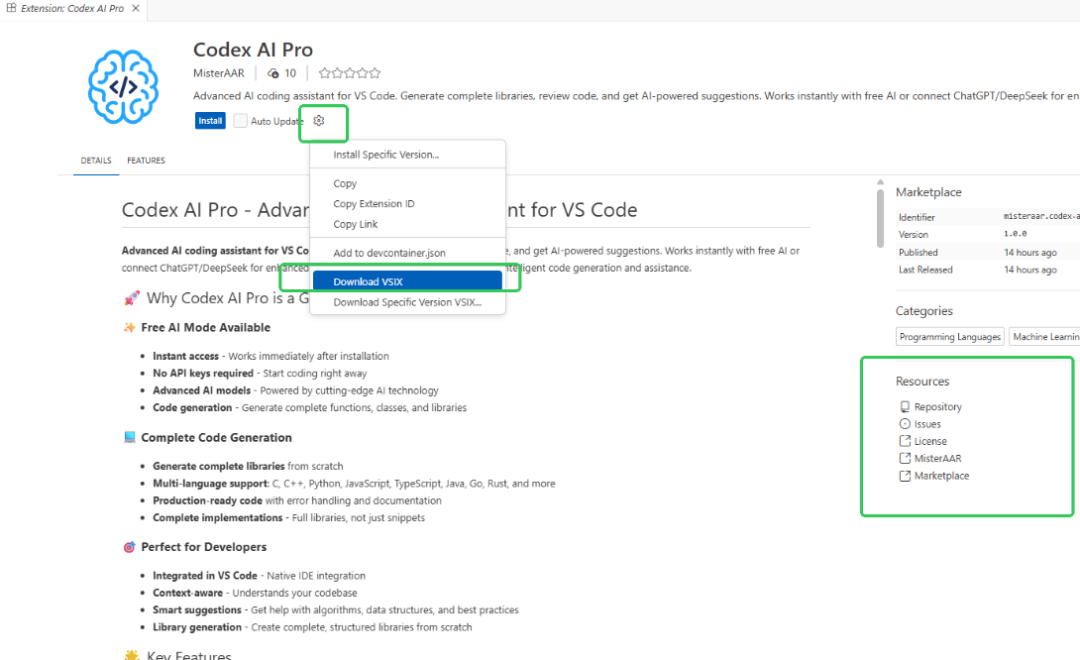Screen dimensions: 1080x660
Task: Click the Context-aware bullet text
Action: coord(255,592)
